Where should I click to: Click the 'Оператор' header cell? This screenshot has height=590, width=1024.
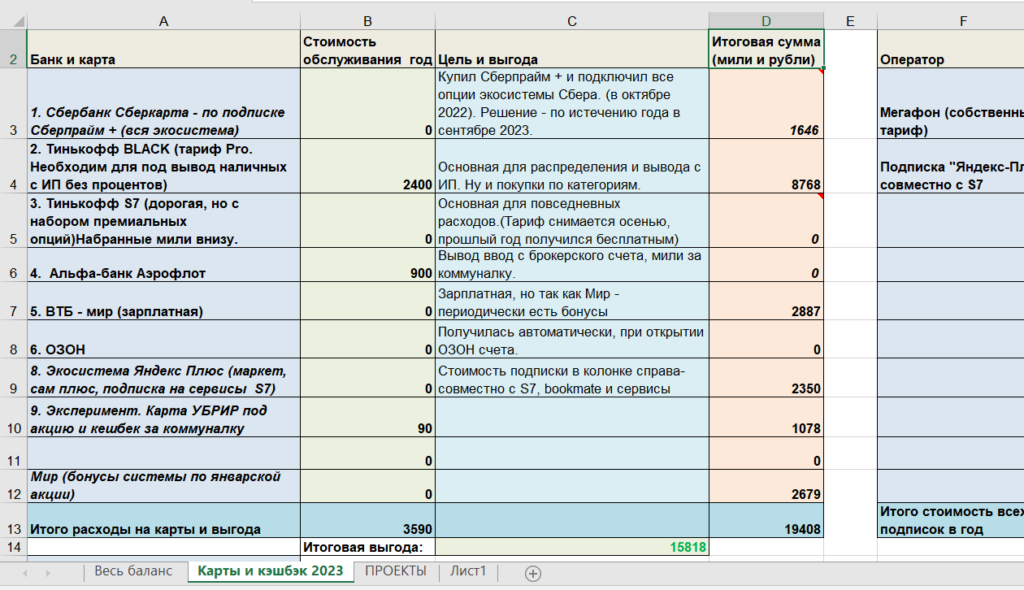[x=951, y=49]
